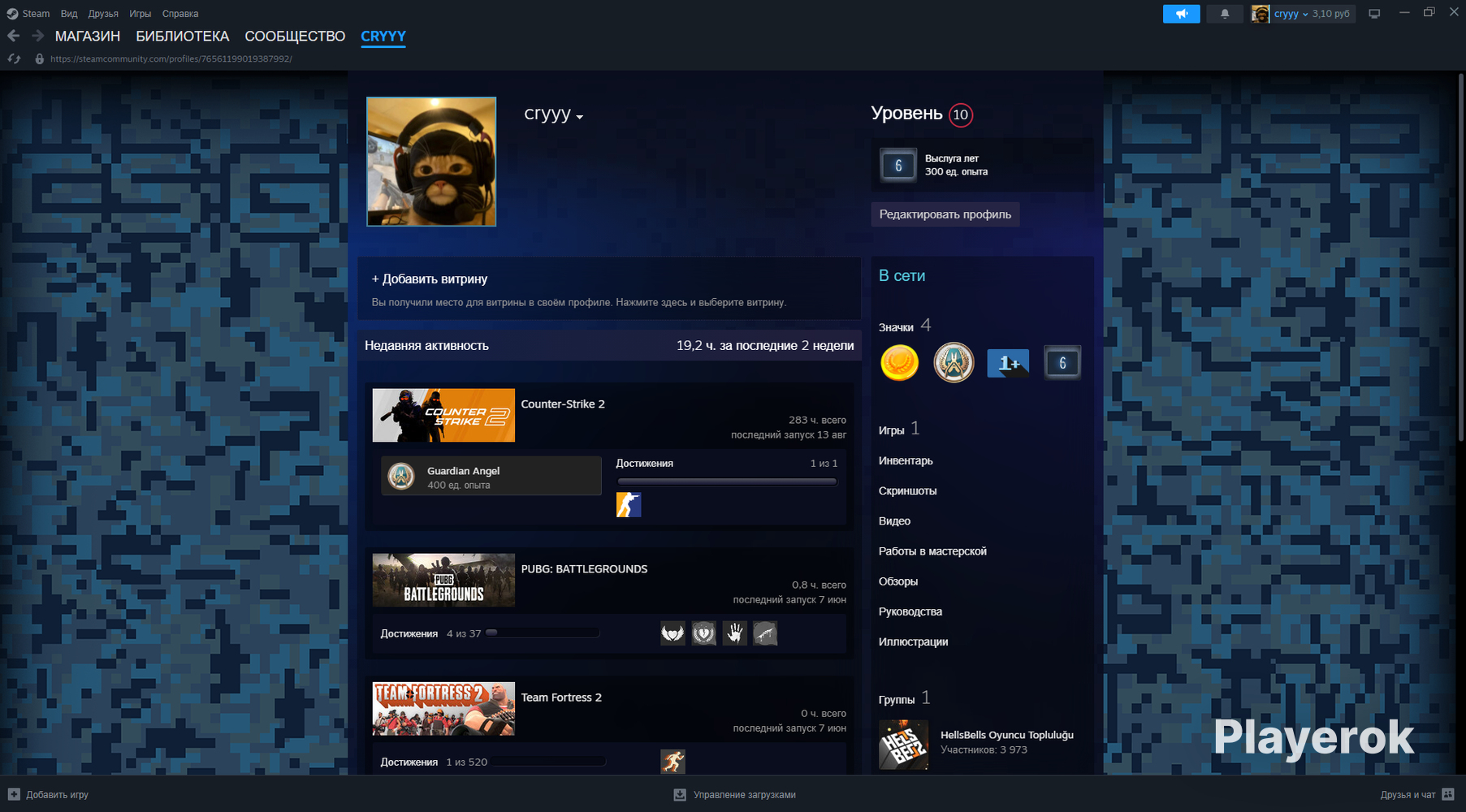Go back with the back arrow

click(14, 36)
